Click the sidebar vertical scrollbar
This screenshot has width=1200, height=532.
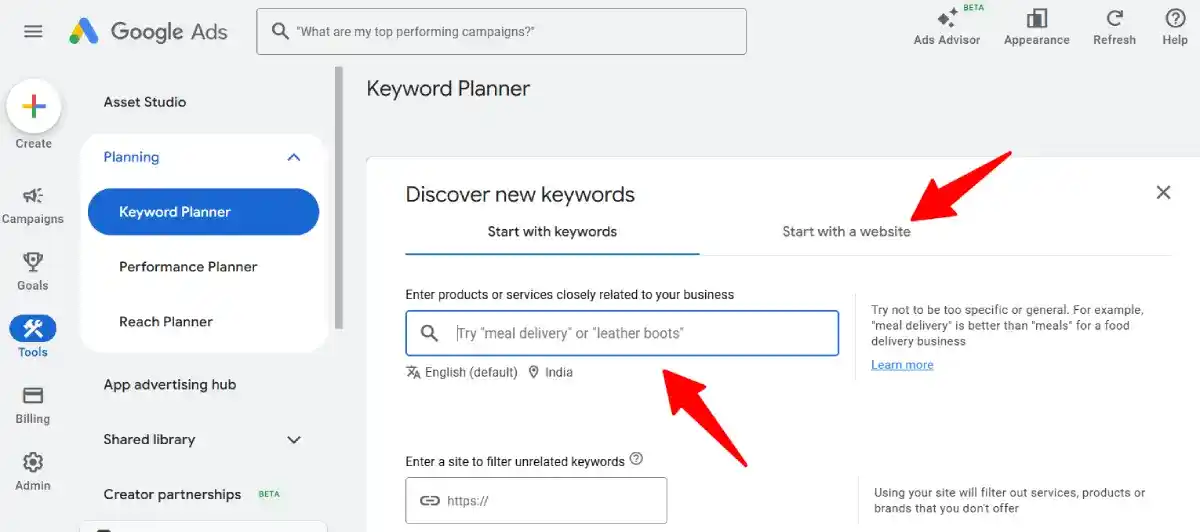339,198
